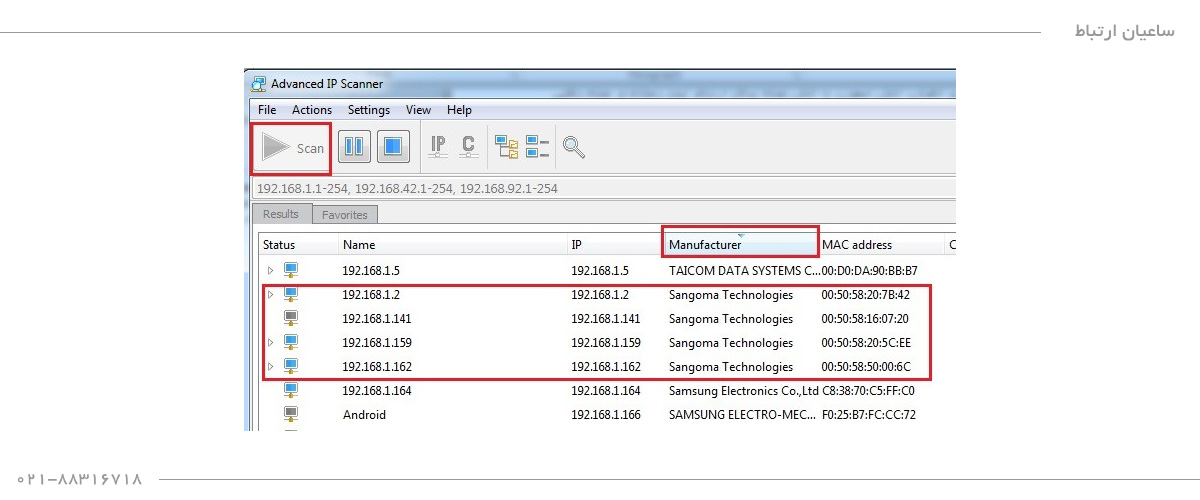The height and width of the screenshot is (500, 1200).
Task: Open the Settings menu
Action: tap(369, 110)
